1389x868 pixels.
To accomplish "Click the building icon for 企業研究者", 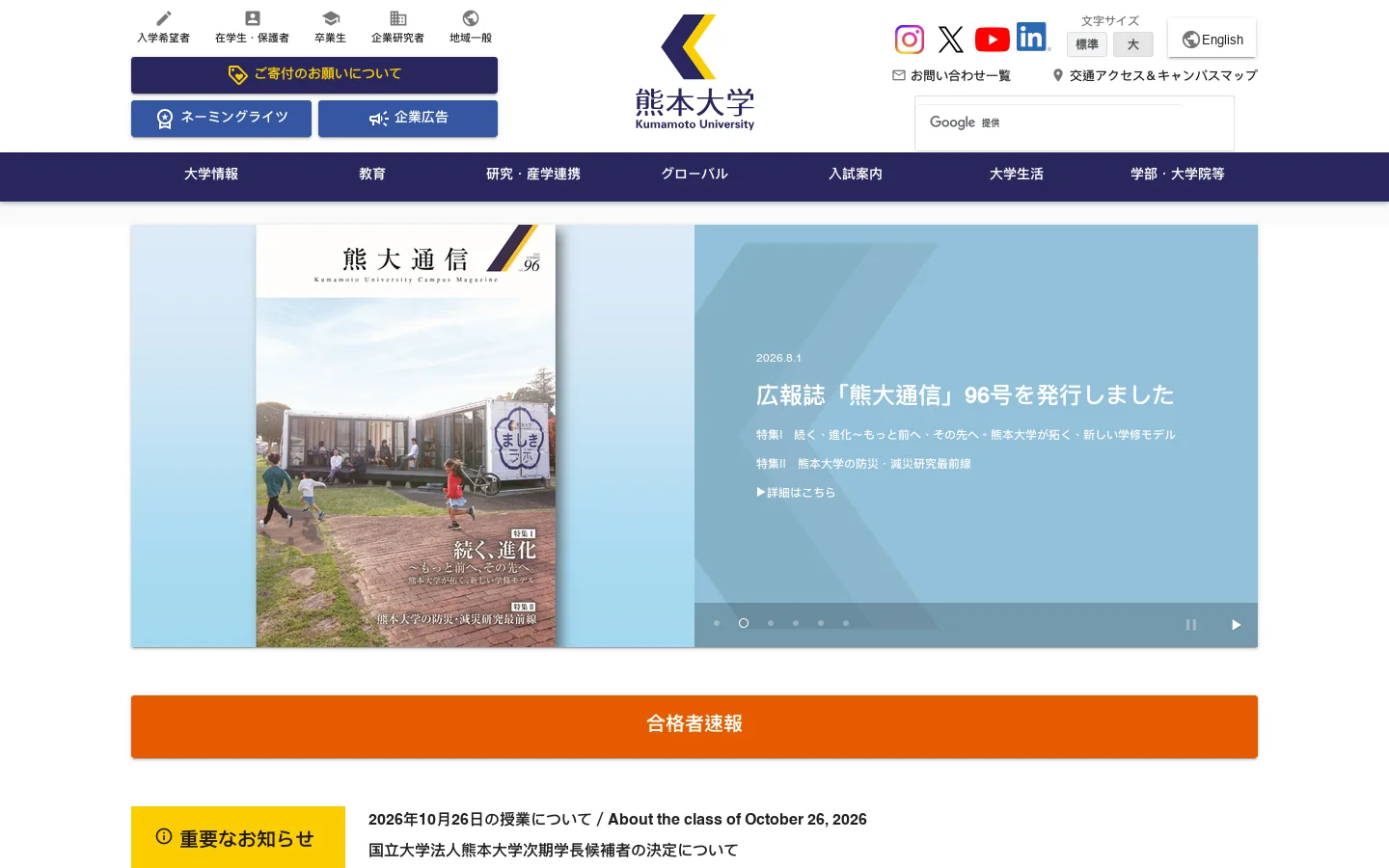I will [398, 18].
